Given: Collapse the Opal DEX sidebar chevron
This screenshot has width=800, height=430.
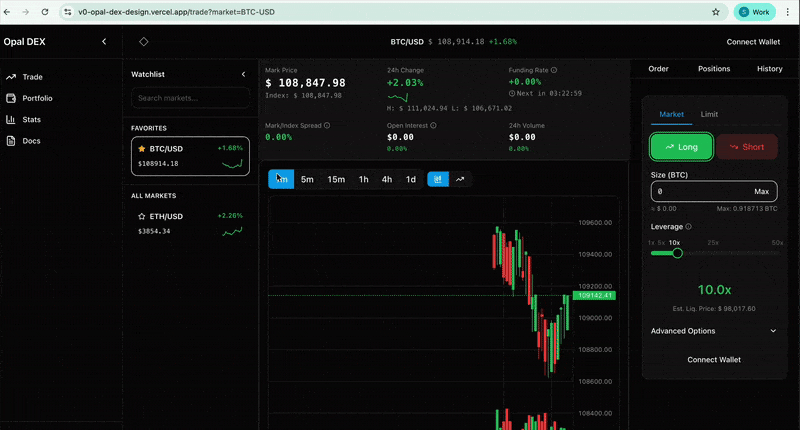Looking at the screenshot, I should pos(104,41).
